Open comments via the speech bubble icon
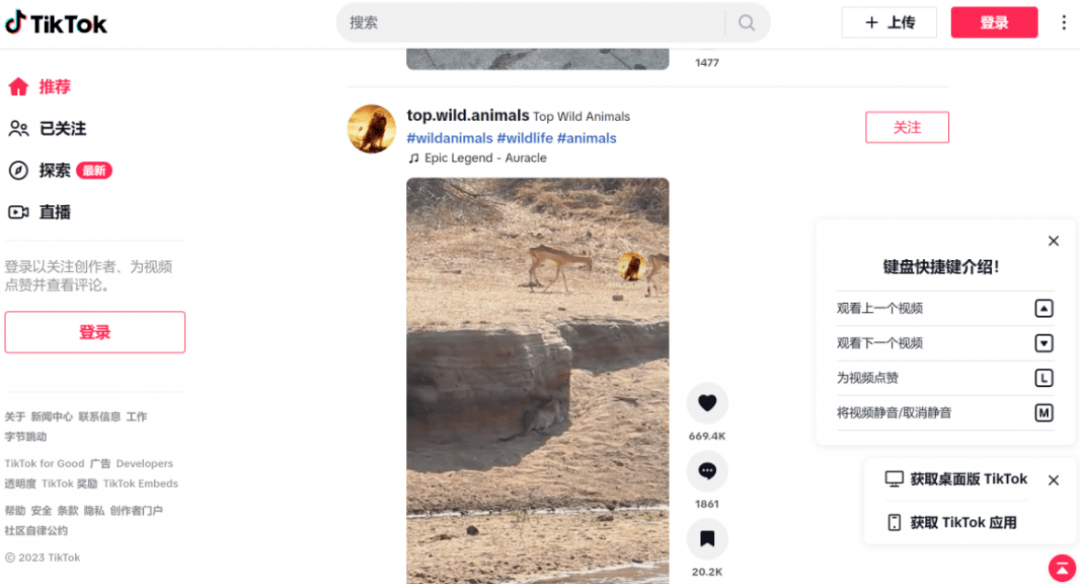Screen dimensions: 1080x584 coord(707,471)
